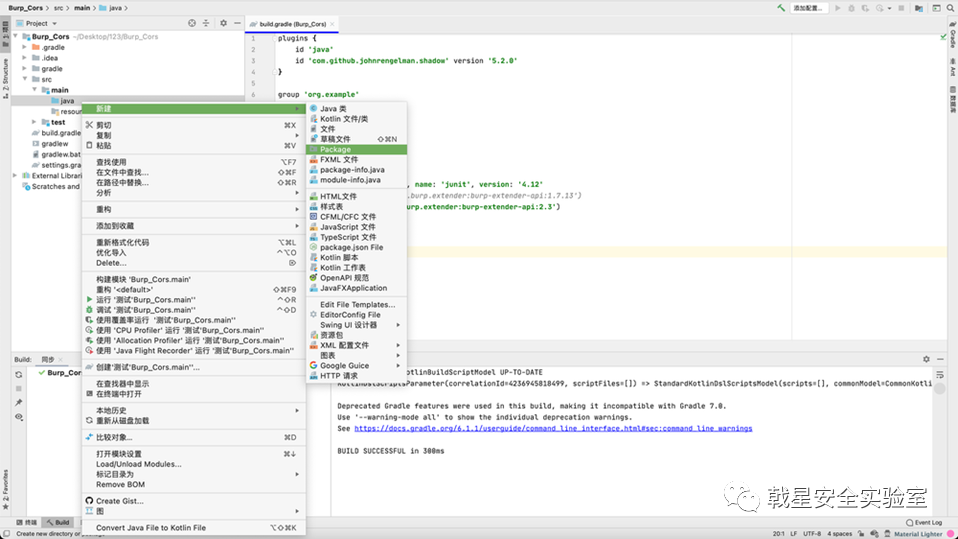Collapse the src folder tree node
Screen dimensions: 958x539
pos(24,79)
